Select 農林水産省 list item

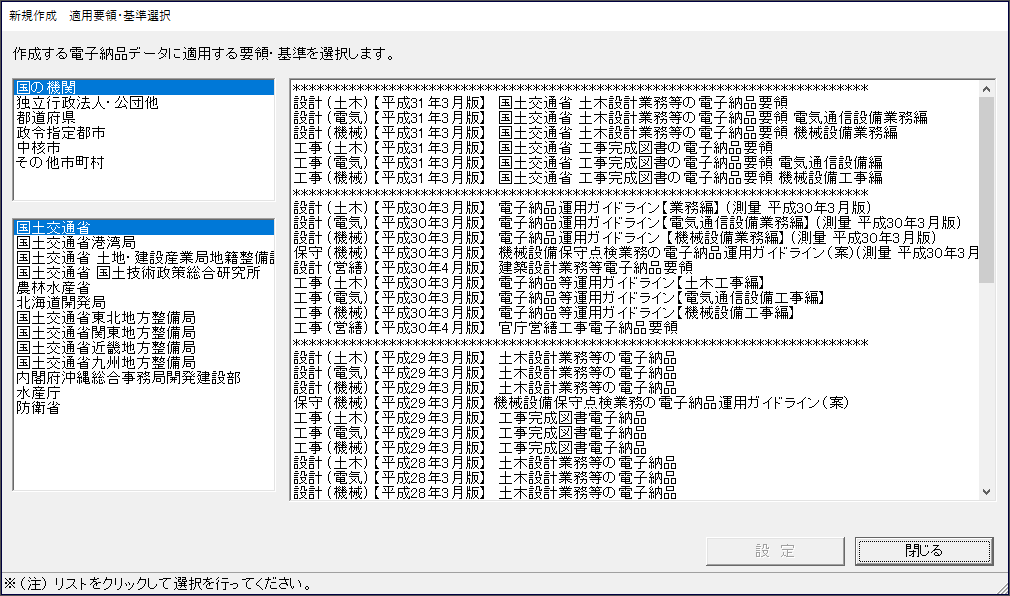tap(144, 287)
